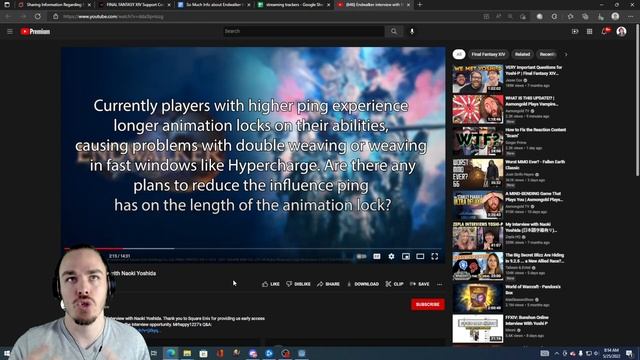Switch to streaming trackers Google Sheets tab
The height and width of the screenshot is (360, 640).
coord(293,4)
